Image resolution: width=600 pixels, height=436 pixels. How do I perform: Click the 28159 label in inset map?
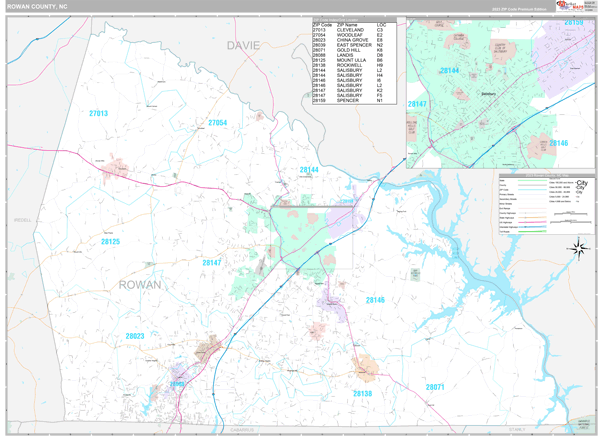click(x=574, y=22)
